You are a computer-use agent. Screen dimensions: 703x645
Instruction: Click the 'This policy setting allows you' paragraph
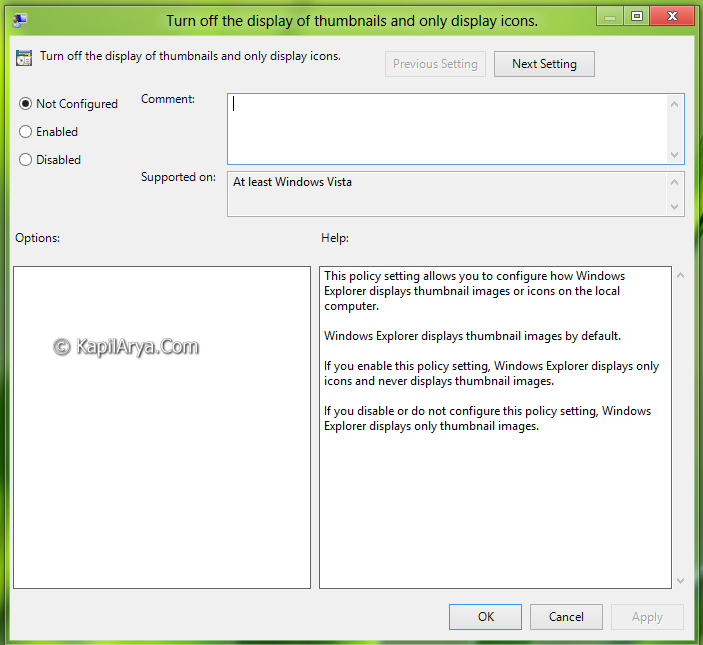[x=474, y=291]
